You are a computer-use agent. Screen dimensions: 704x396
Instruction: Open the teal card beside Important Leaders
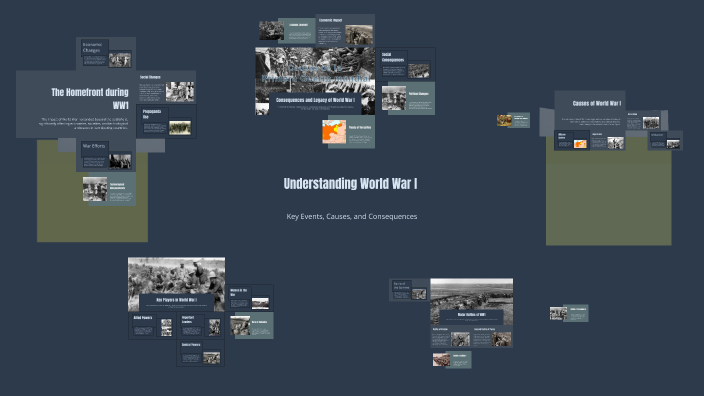coord(252,326)
